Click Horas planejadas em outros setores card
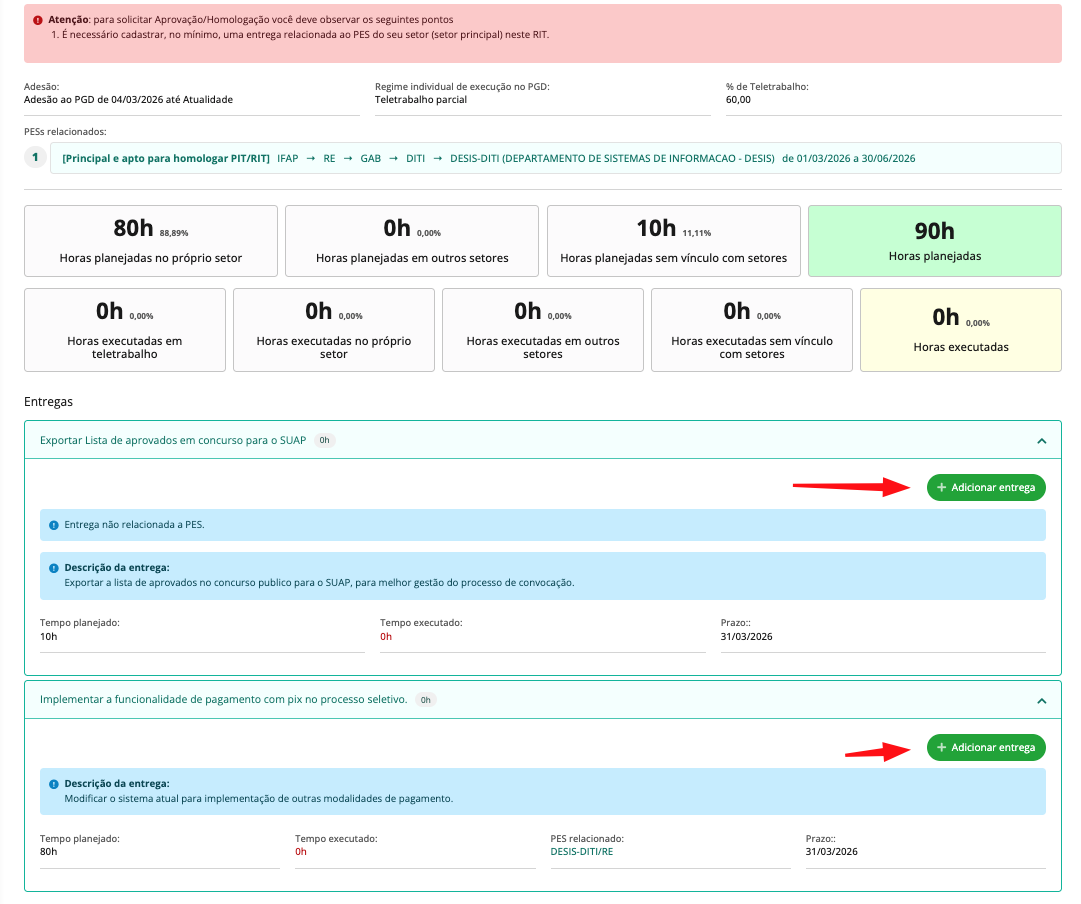1081x904 pixels. pos(412,241)
